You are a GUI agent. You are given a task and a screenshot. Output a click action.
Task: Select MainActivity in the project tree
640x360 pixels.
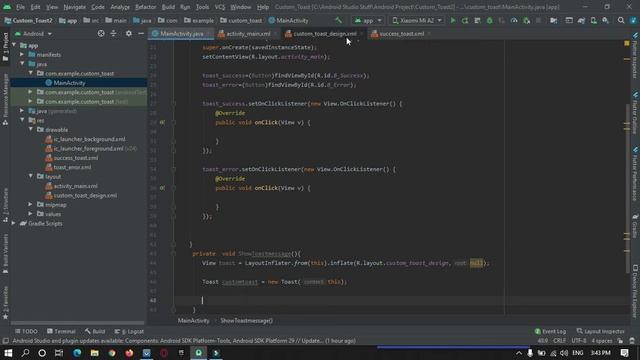pos(69,83)
